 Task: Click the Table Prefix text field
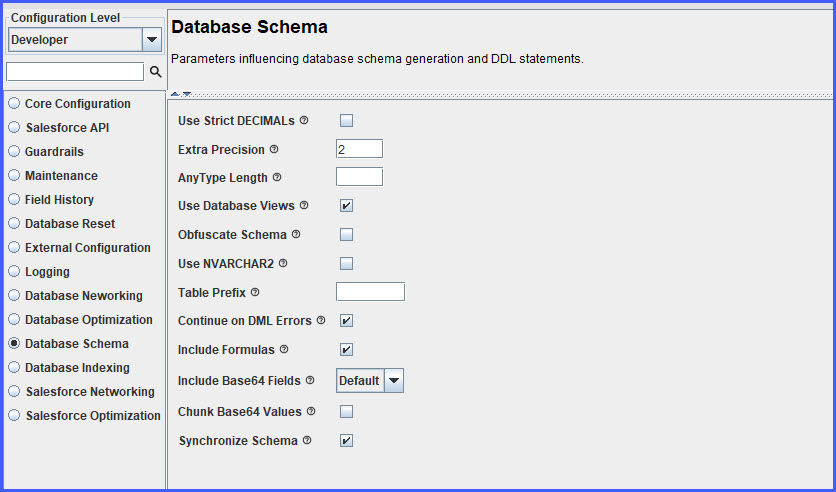point(371,292)
